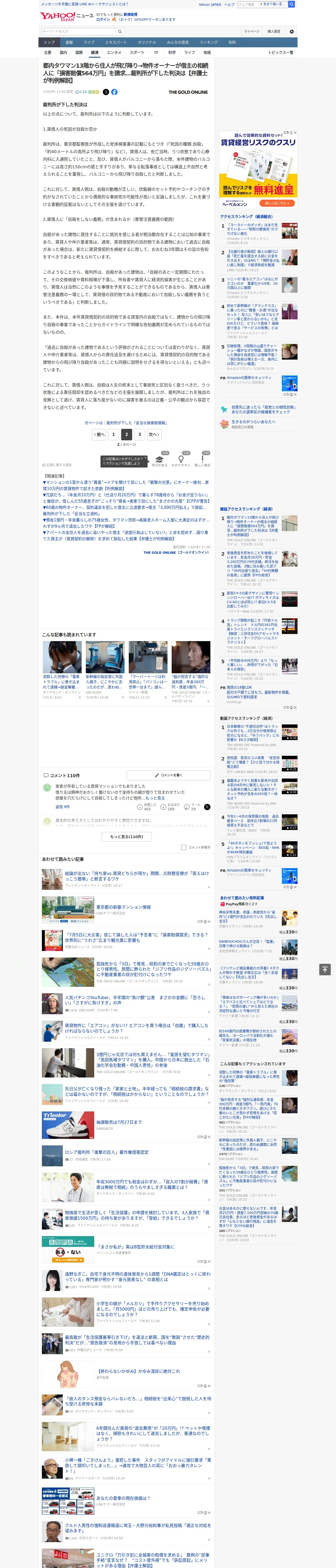The height and width of the screenshot is (1568, 336).
Task: Toggle コメント非表示 checkbox
Action: point(183,847)
